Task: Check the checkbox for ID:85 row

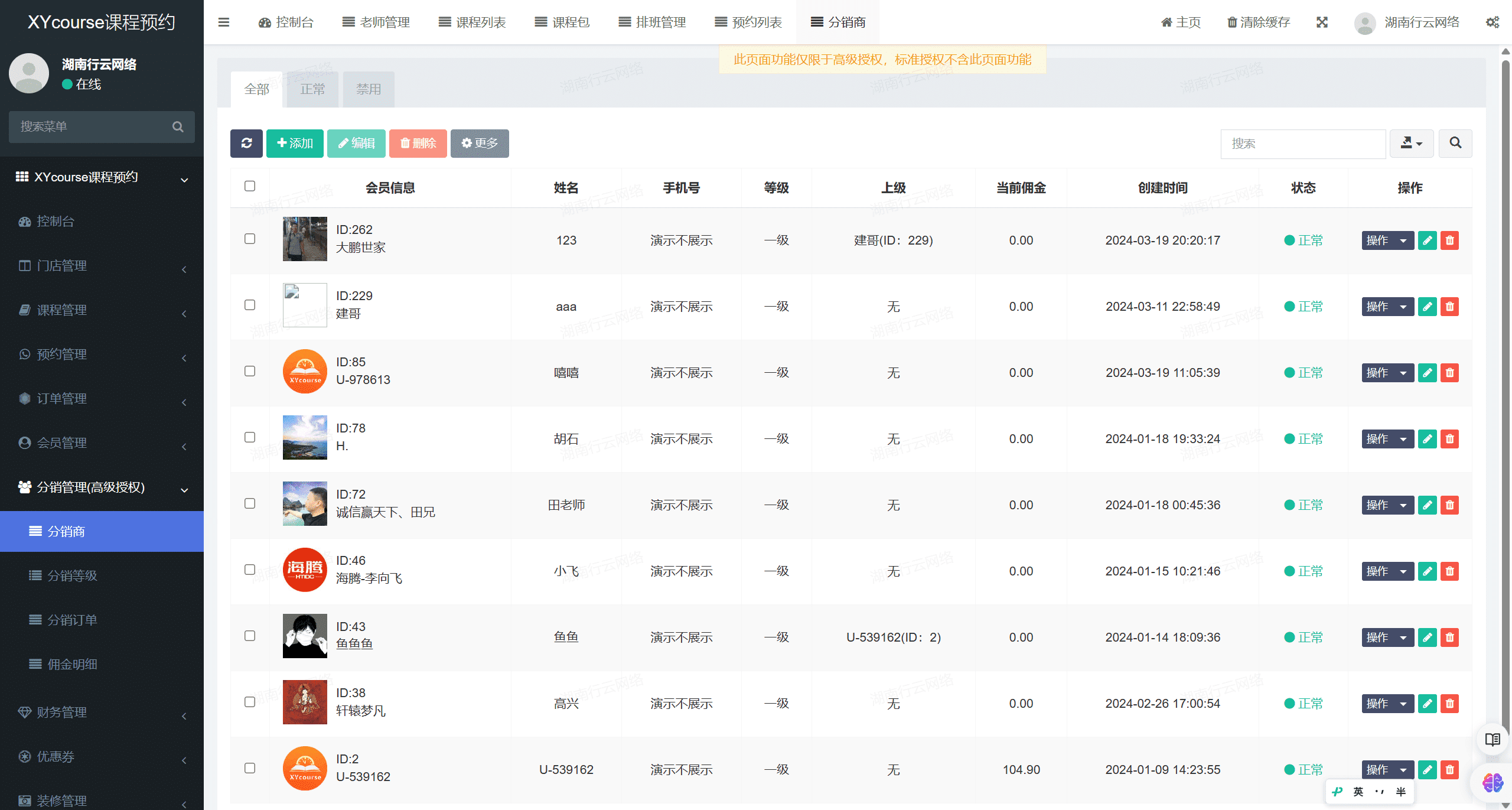Action: point(250,371)
